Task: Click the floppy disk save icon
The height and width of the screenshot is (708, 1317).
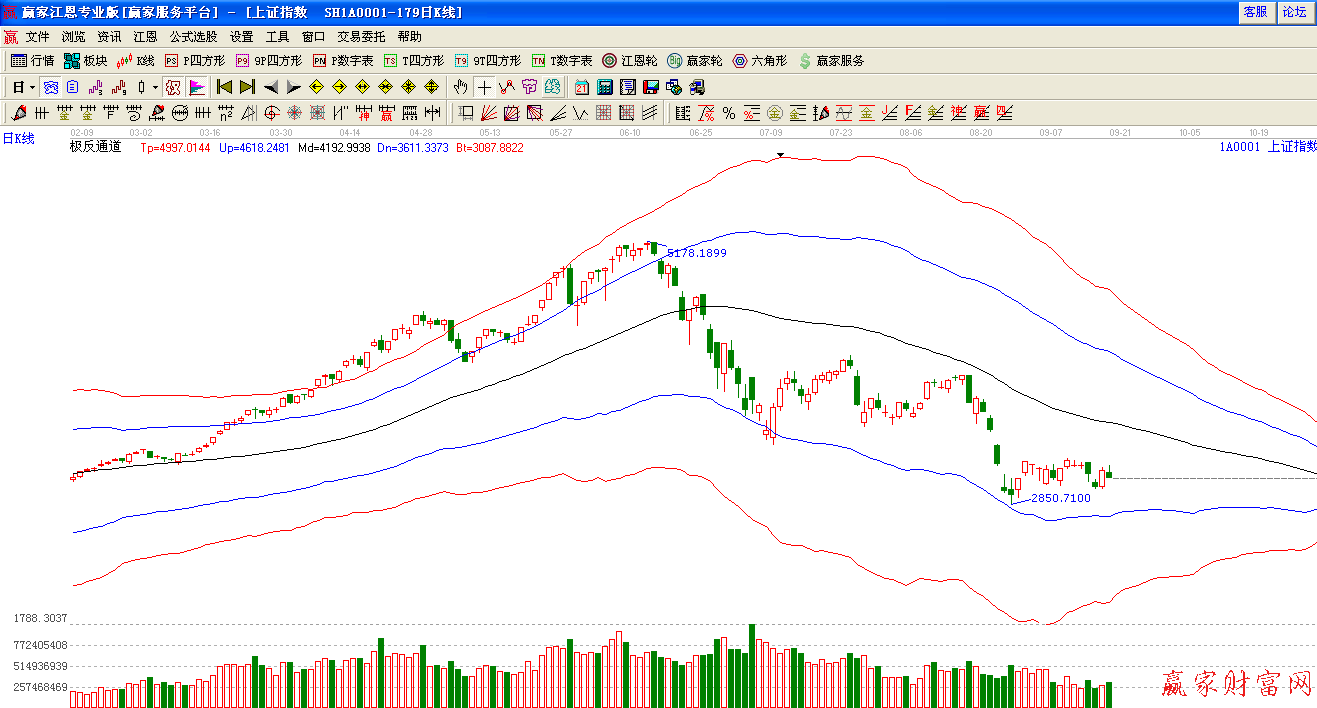Action: (x=651, y=87)
